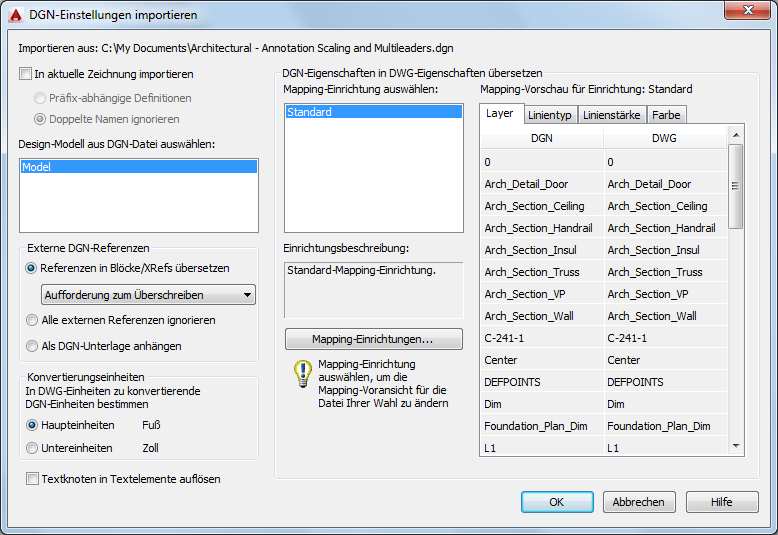The width and height of the screenshot is (778, 535).
Task: Switch to the Linientyp tab
Action: tap(550, 115)
